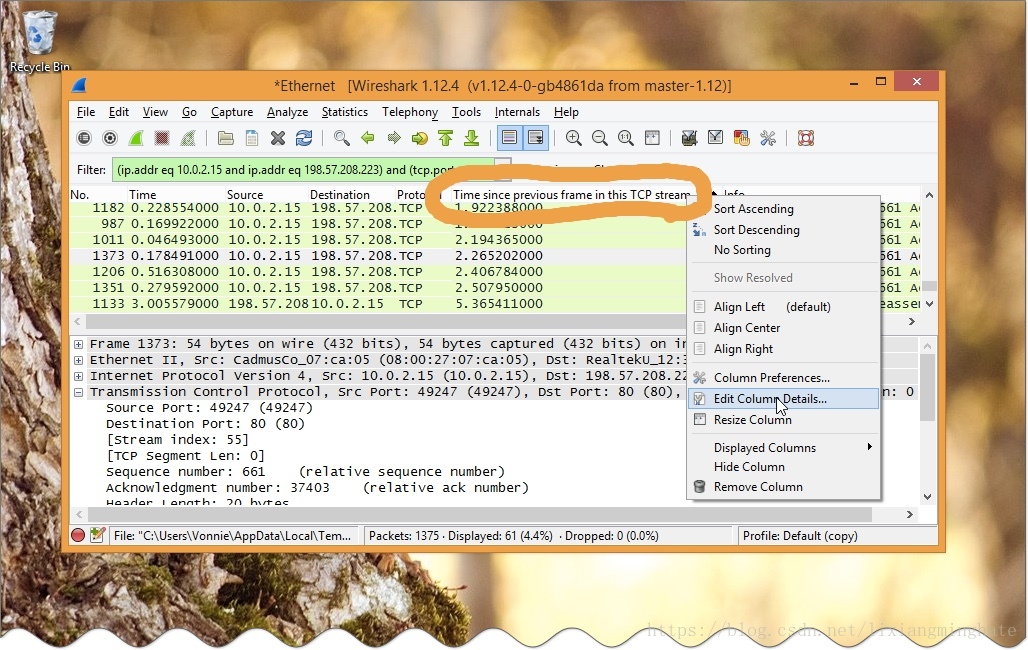Click the Time column header
Viewport: 1028px width, 650px height.
pyautogui.click(x=175, y=195)
